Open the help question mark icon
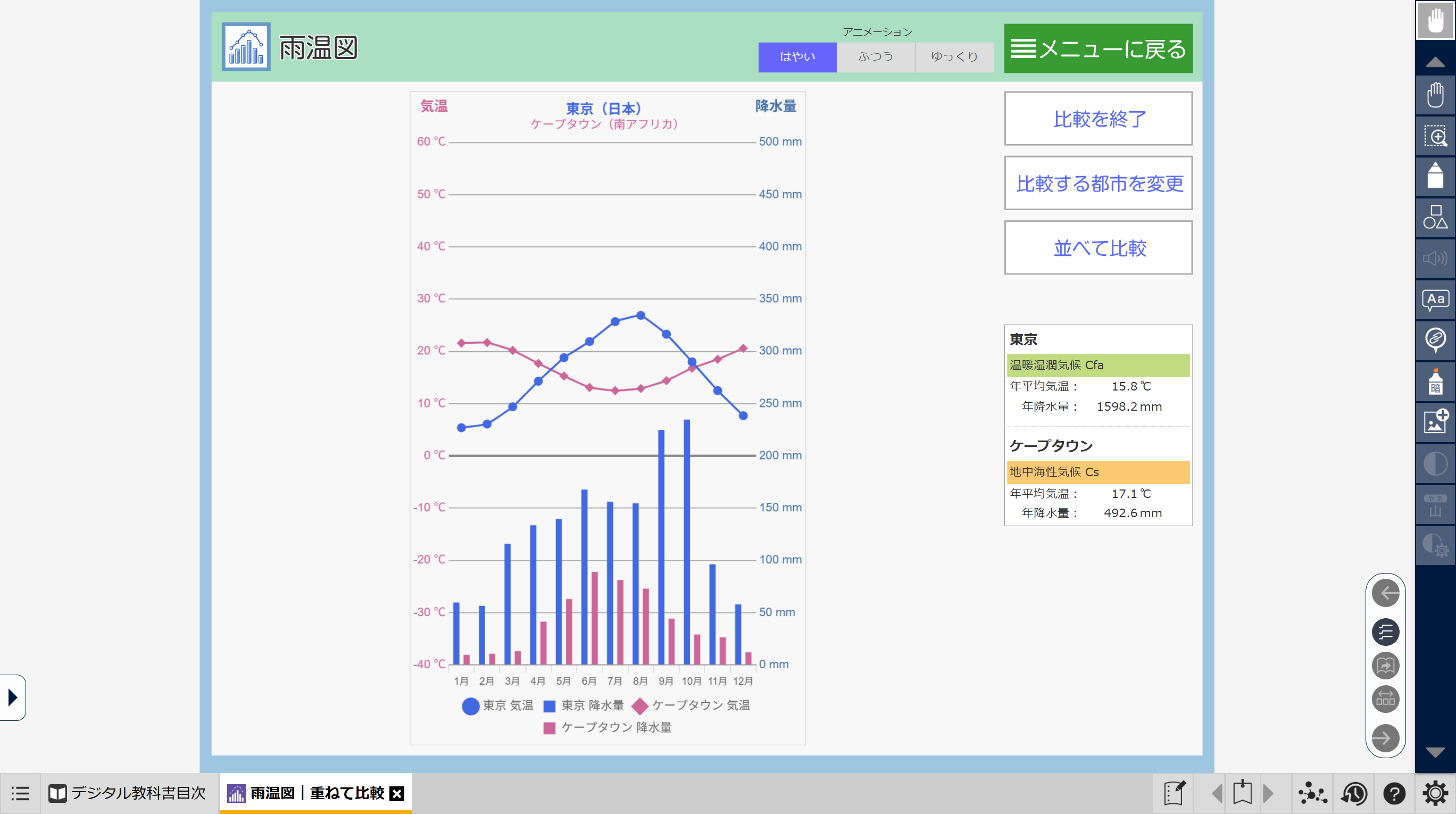This screenshot has height=814, width=1456. (1394, 794)
